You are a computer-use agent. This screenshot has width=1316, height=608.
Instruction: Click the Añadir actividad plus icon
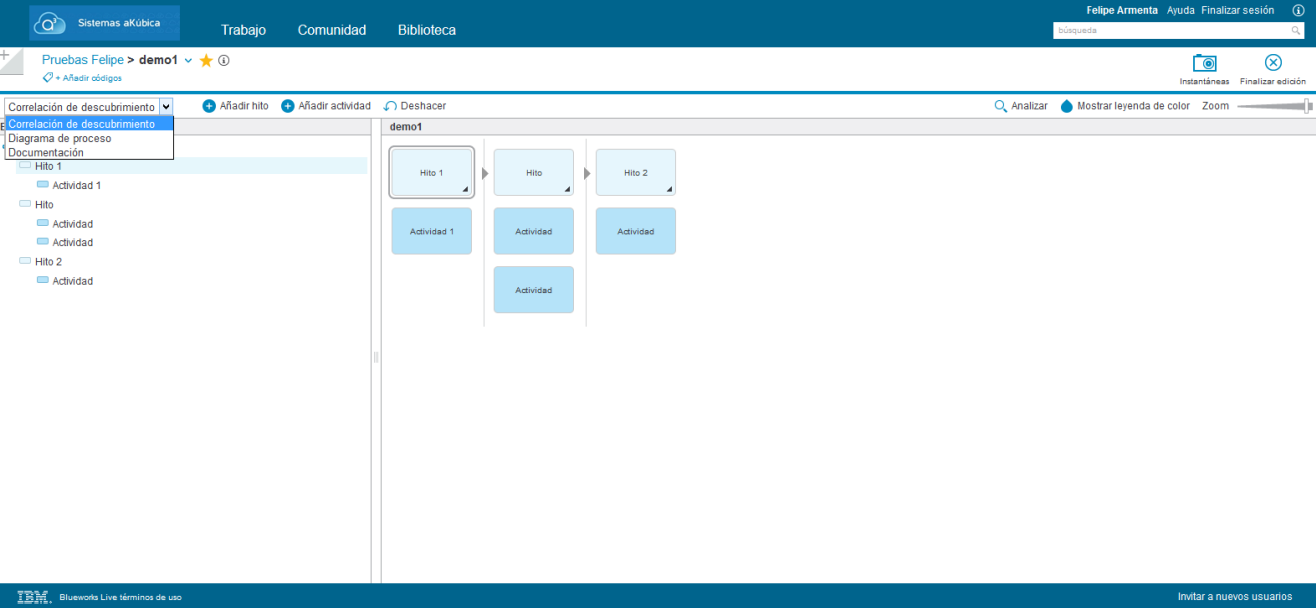click(288, 106)
